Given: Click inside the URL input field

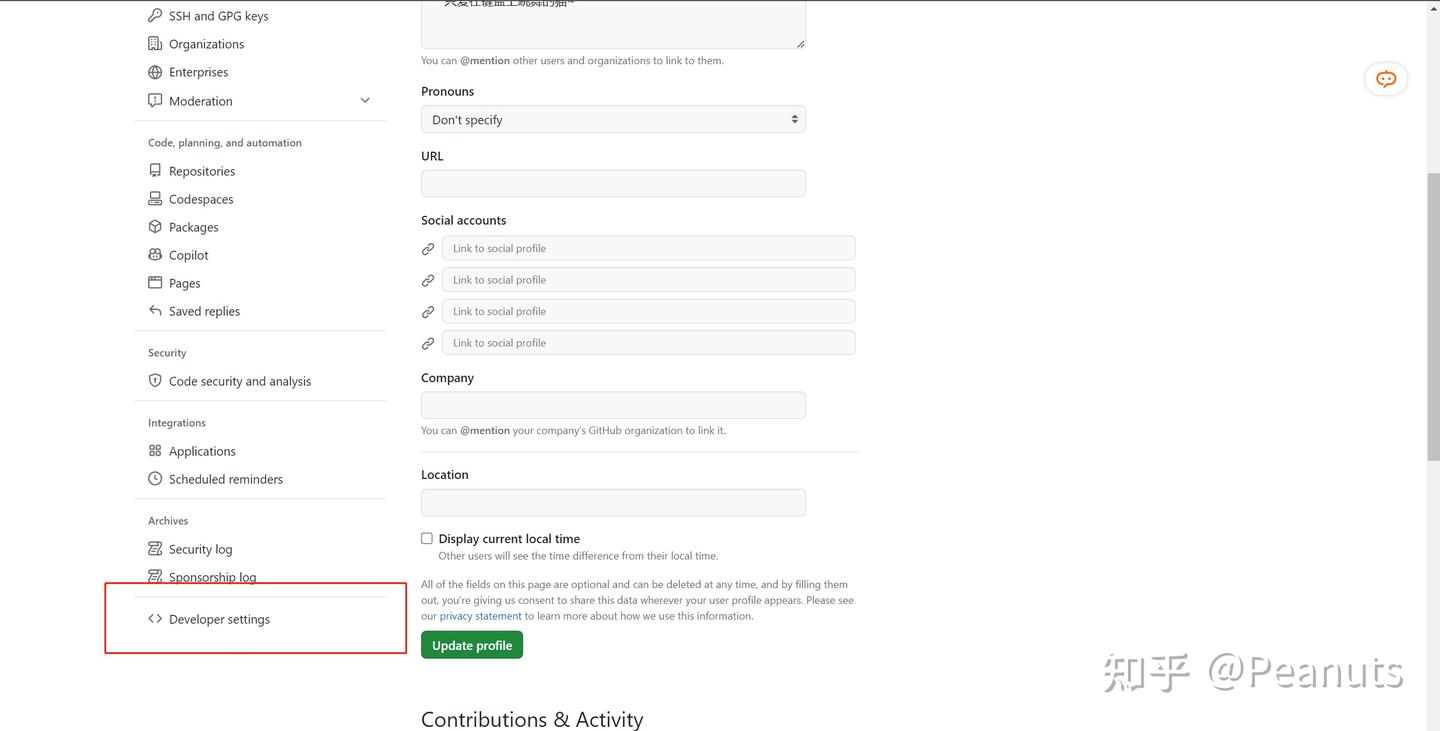Looking at the screenshot, I should pos(612,183).
